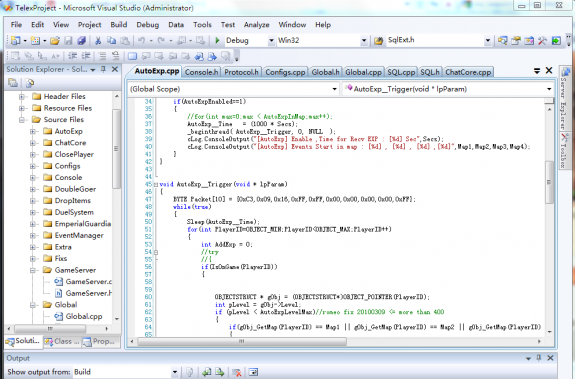Close the active AutoExp.cpp document
The width and height of the screenshot is (575, 379).
[549, 70]
